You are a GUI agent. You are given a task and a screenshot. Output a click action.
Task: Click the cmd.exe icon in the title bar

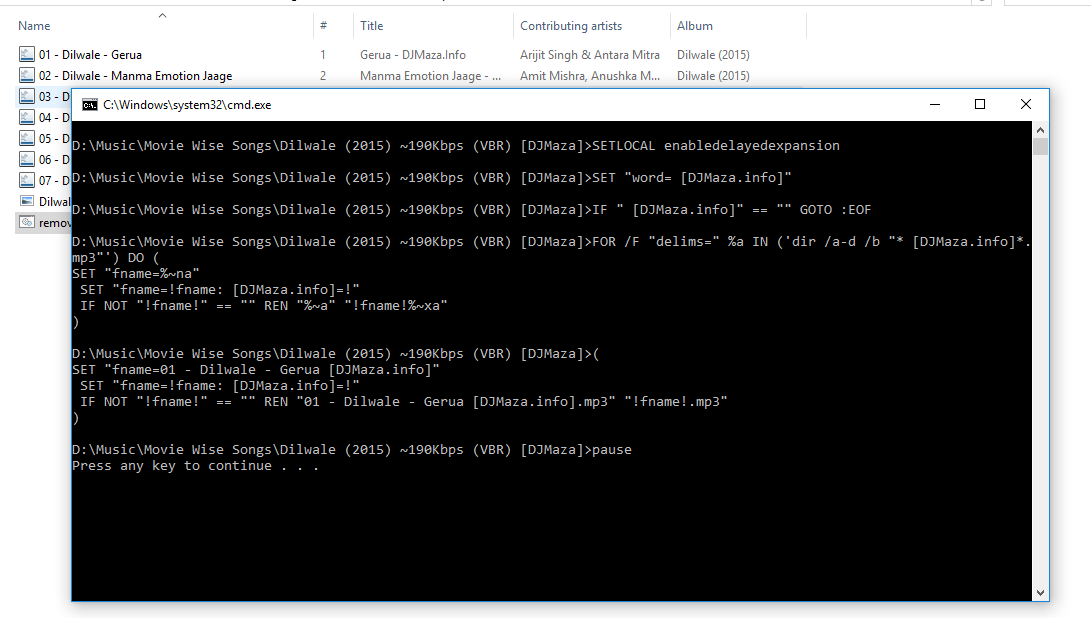pos(90,104)
